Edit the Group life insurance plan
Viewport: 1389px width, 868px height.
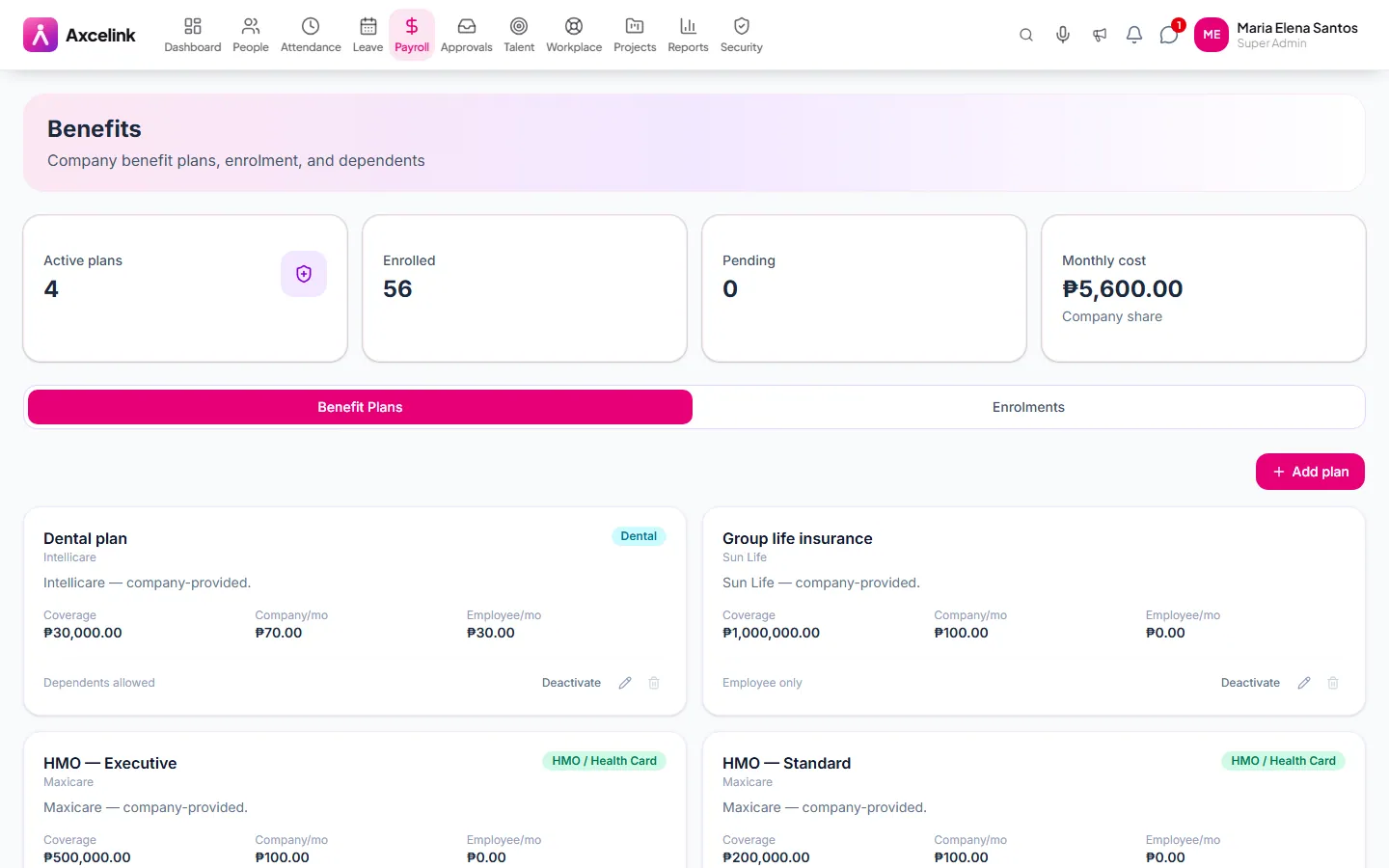(1304, 683)
